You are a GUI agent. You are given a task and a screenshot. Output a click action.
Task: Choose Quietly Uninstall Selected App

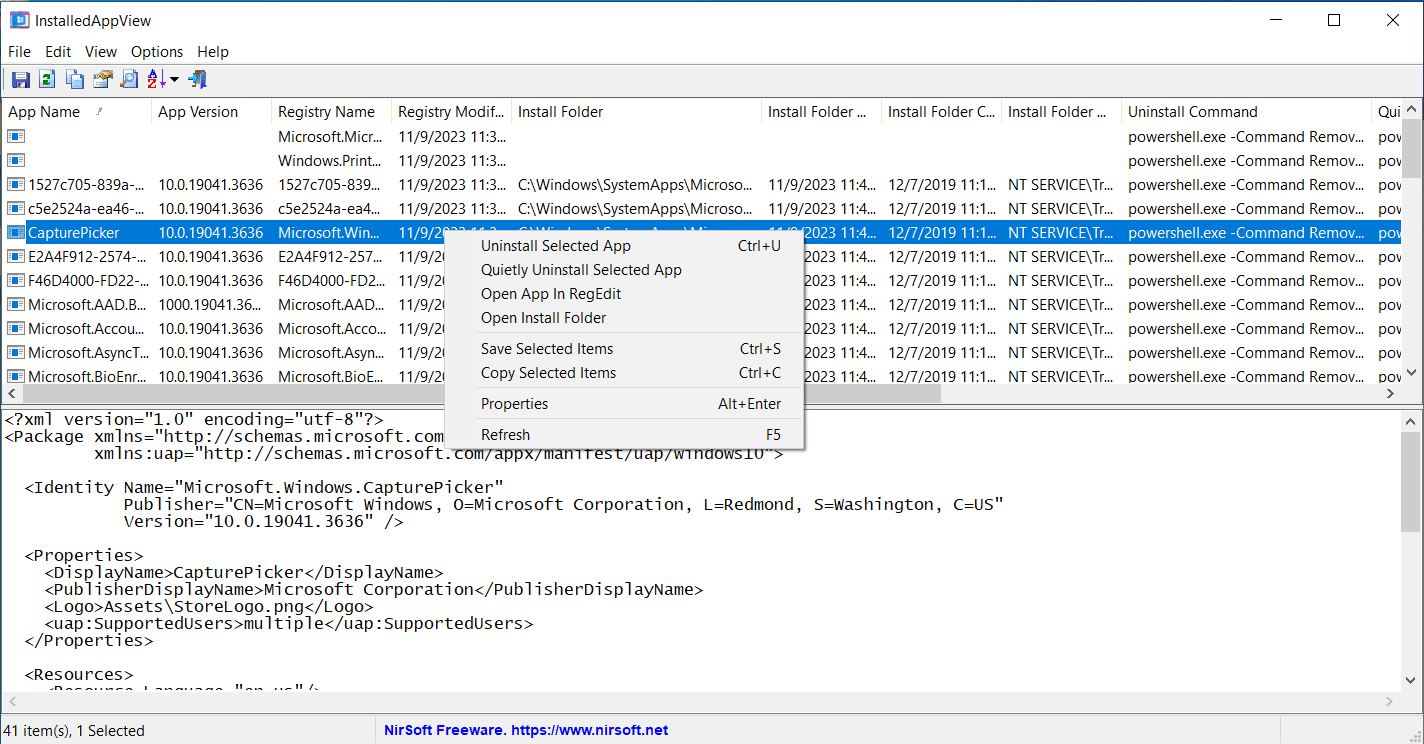click(624, 270)
